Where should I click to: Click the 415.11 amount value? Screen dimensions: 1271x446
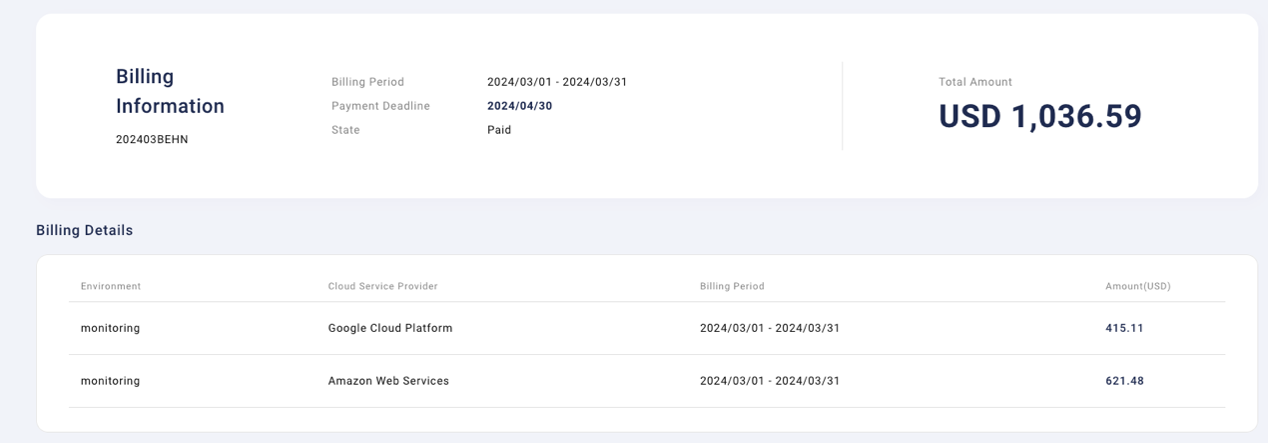click(x=1125, y=328)
